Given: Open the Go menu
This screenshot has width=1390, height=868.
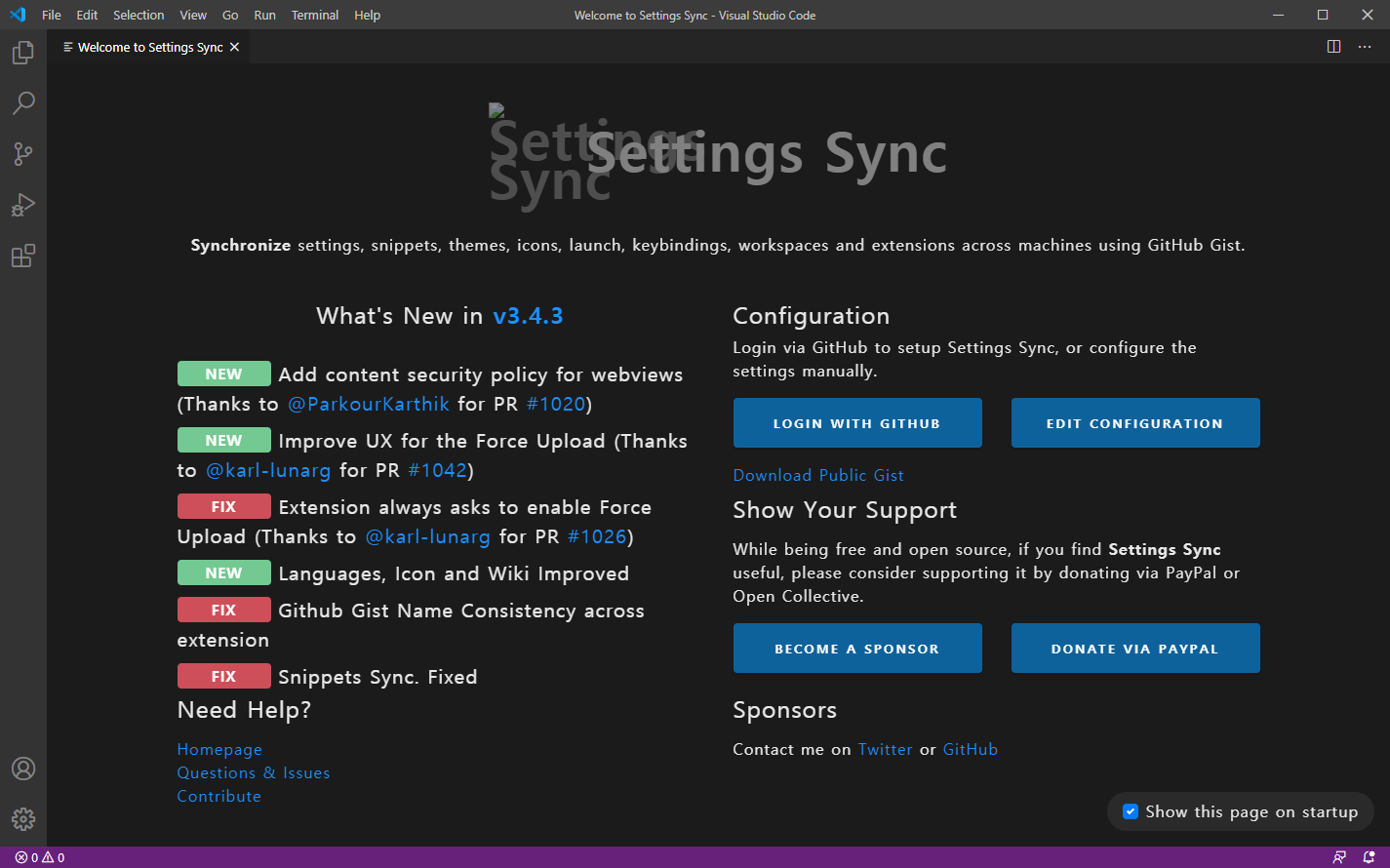Looking at the screenshot, I should pyautogui.click(x=230, y=15).
